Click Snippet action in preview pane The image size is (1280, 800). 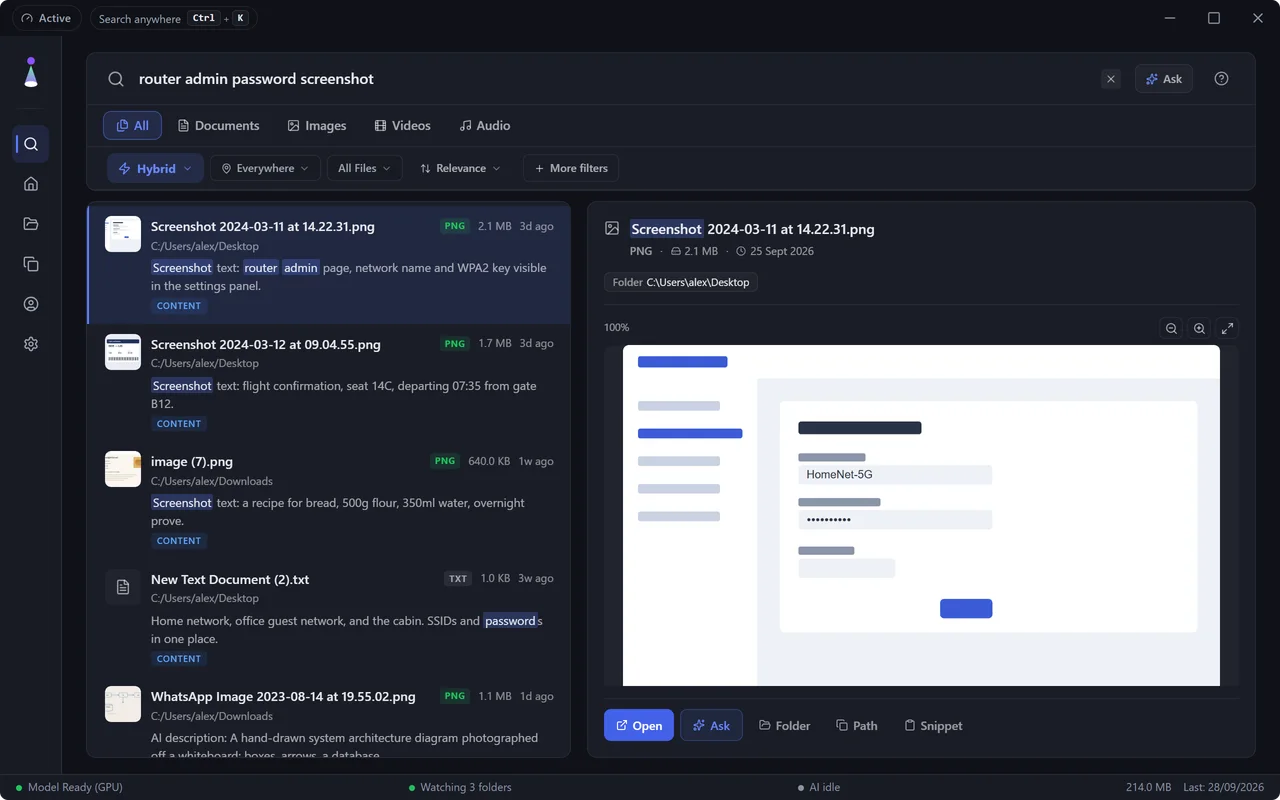tap(933, 725)
